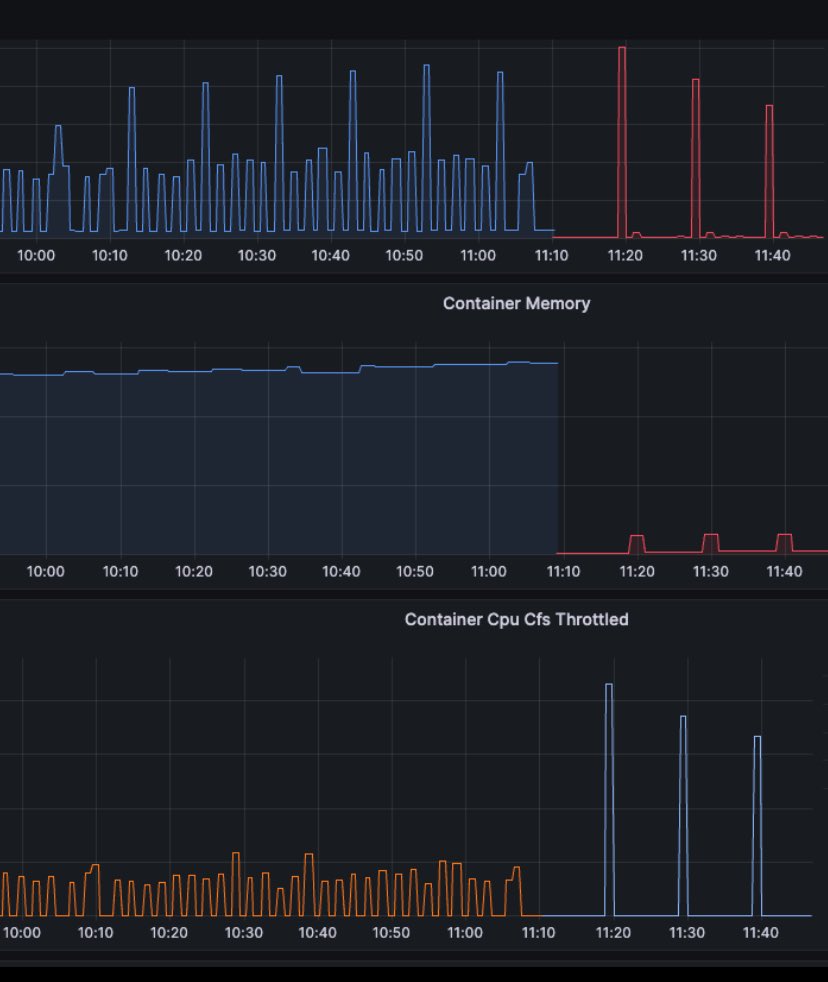Click 10:00 label on Cfs Throttled axis

[x=22, y=933]
